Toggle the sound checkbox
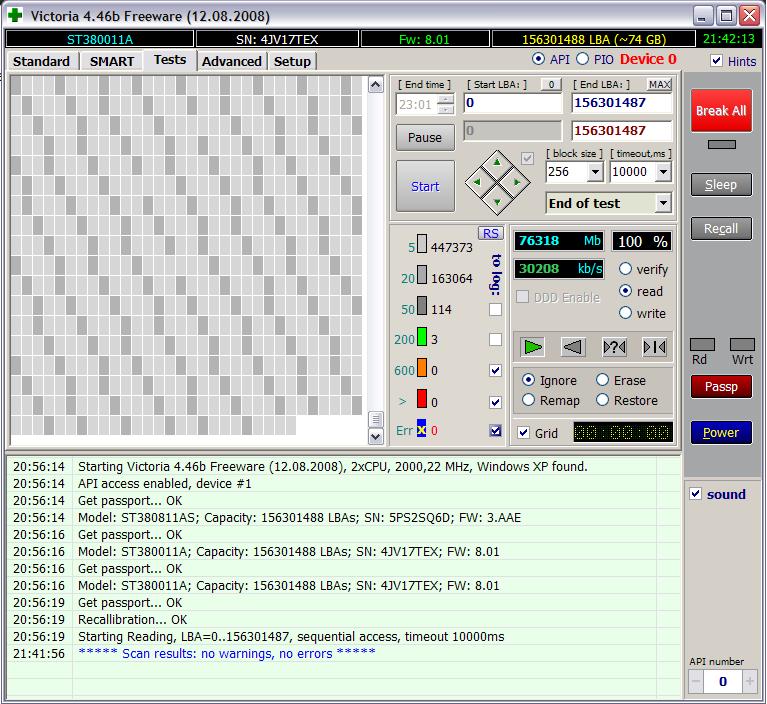 (x=696, y=493)
